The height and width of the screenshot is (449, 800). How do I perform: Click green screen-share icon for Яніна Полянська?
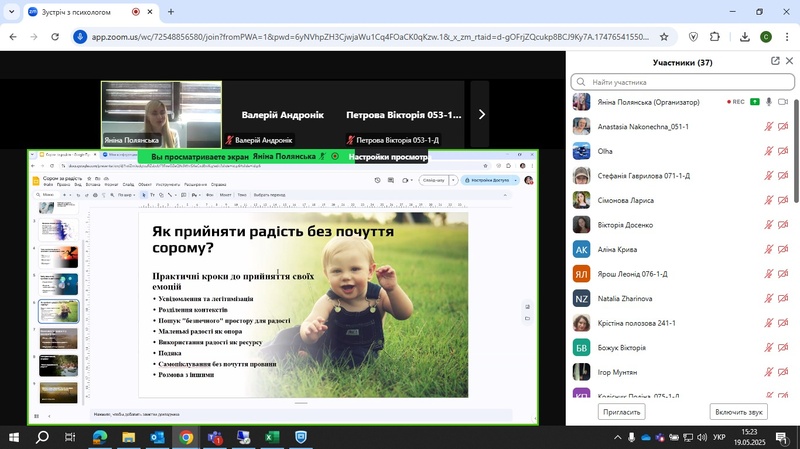[755, 102]
